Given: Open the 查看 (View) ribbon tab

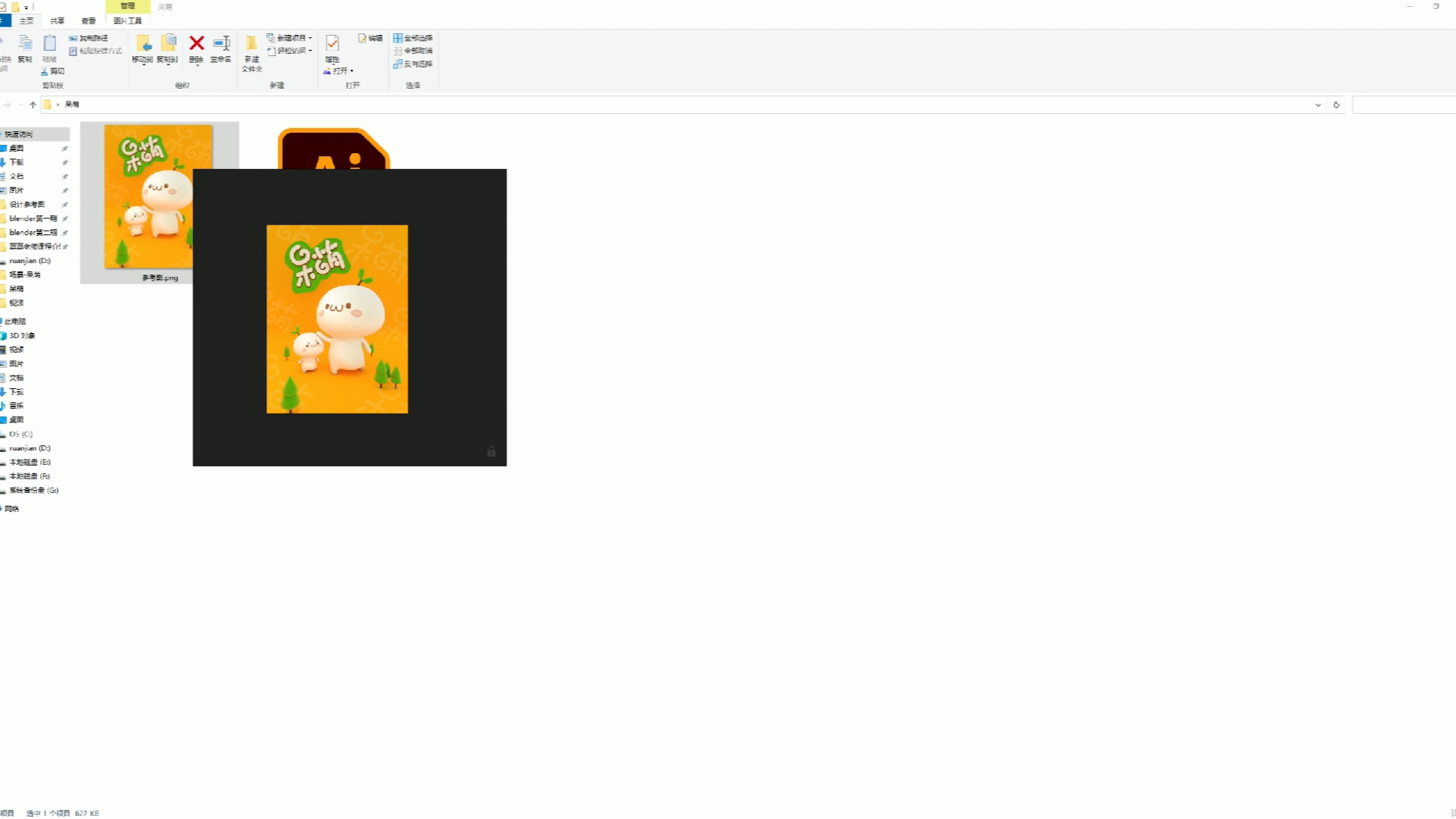Looking at the screenshot, I should pos(89,20).
